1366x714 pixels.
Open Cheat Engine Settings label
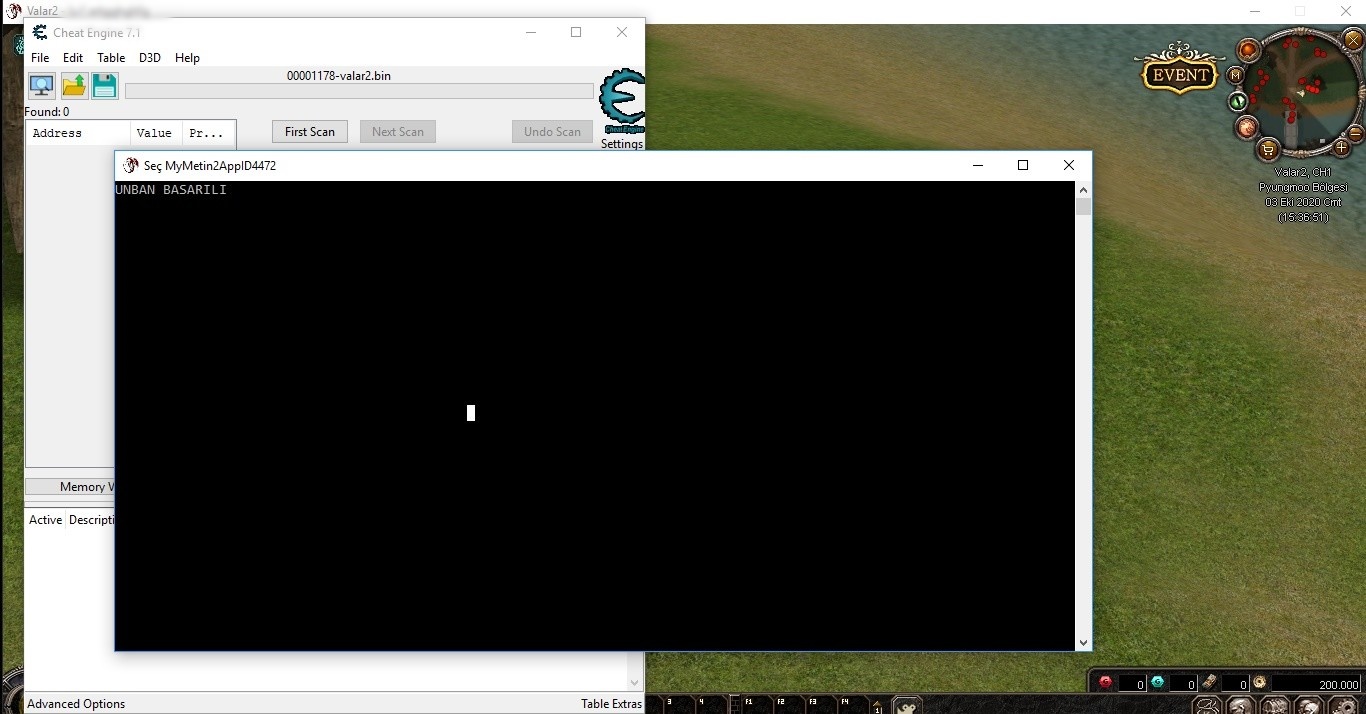pyautogui.click(x=622, y=144)
